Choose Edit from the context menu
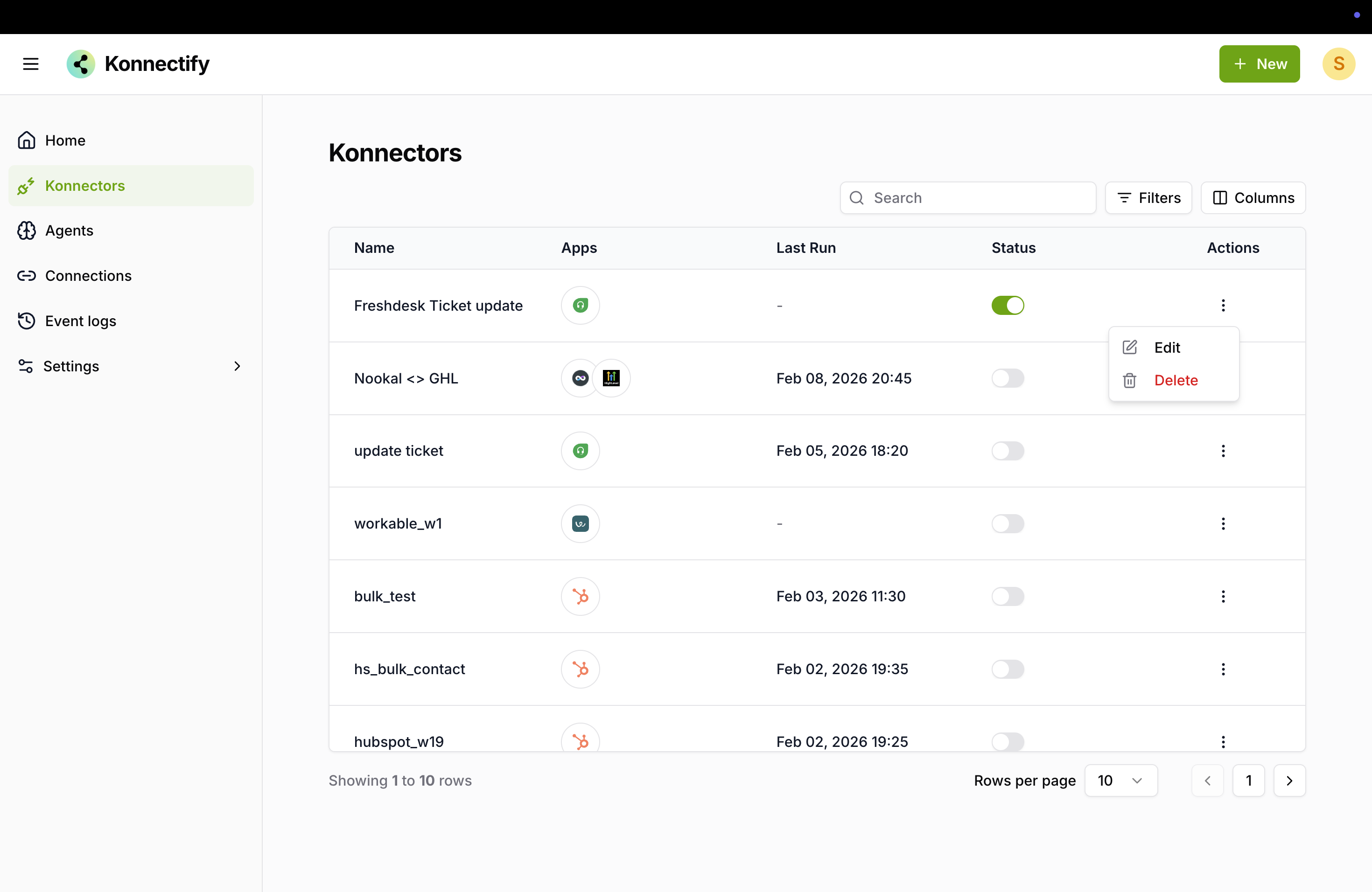The width and height of the screenshot is (1372, 892). 1167,348
